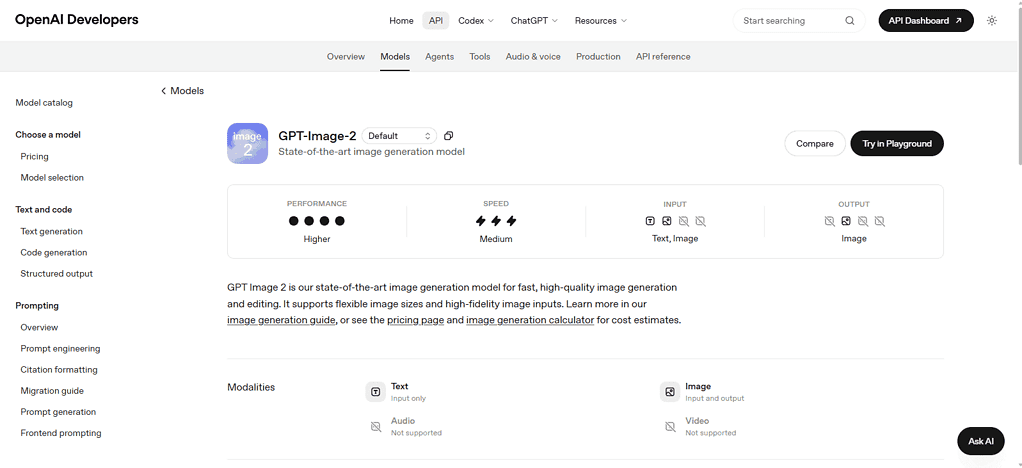Click the 'Text, Image' input label
1022x468 pixels.
675,239
